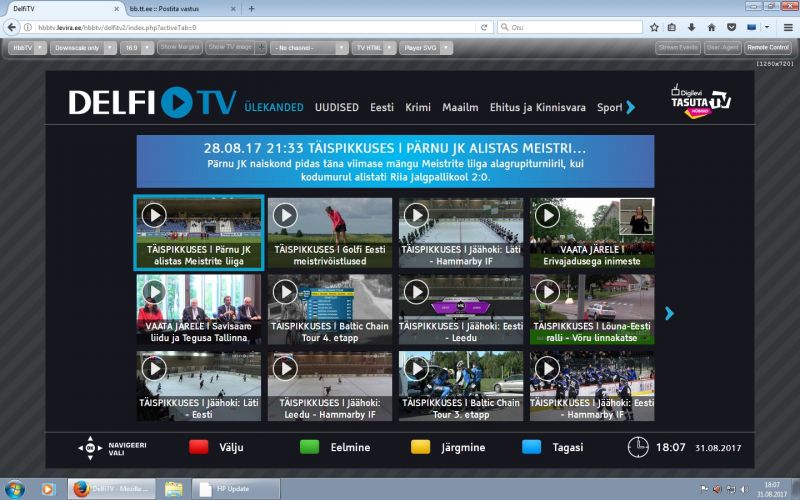800x500 pixels.
Task: Show next page of videos with right chevron
Action: (x=669, y=313)
